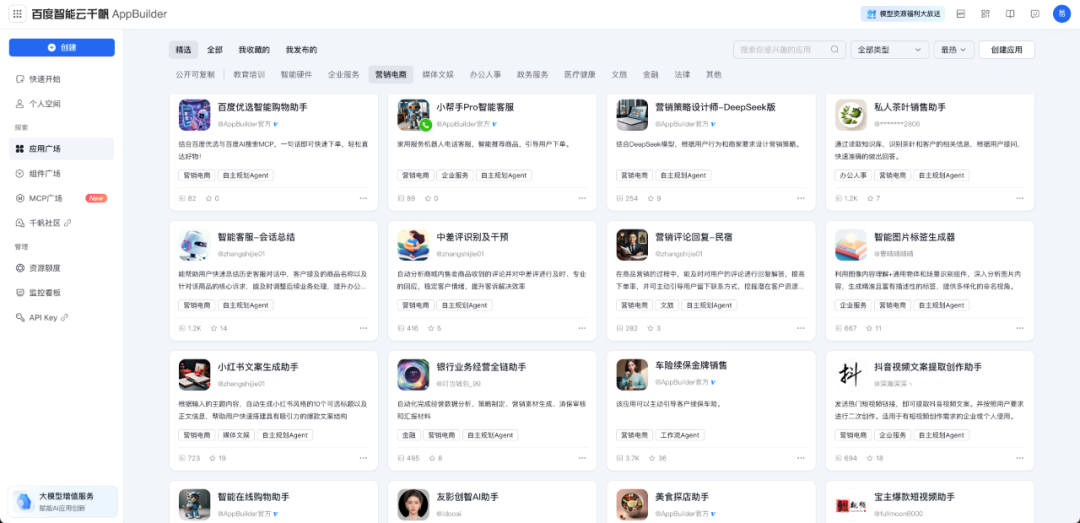Image resolution: width=1080 pixels, height=523 pixels.
Task: Open more options on 智能图片标签生成器 card
Action: [x=1019, y=328]
